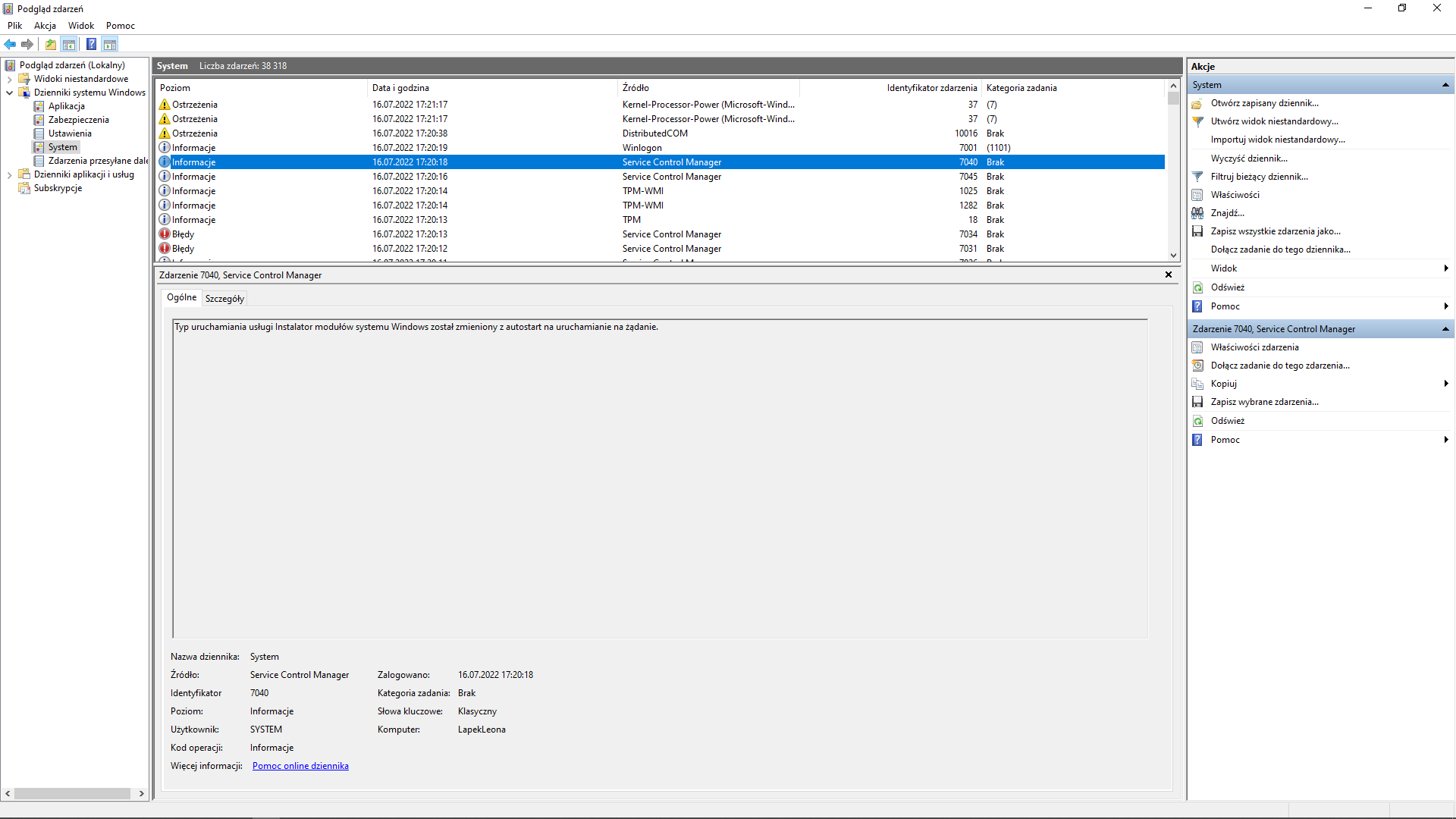Close the event 7040 preview pane
1456x819 pixels.
[x=1169, y=275]
